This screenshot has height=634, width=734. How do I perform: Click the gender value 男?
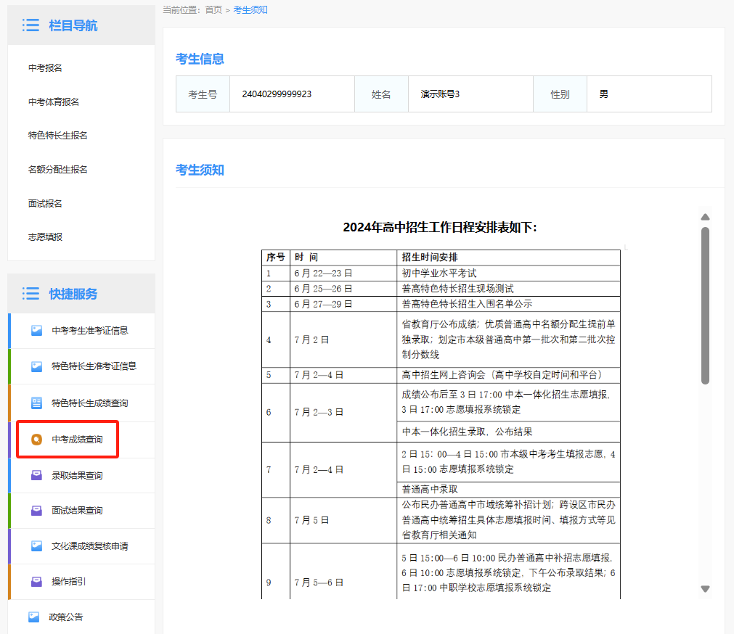click(x=604, y=94)
